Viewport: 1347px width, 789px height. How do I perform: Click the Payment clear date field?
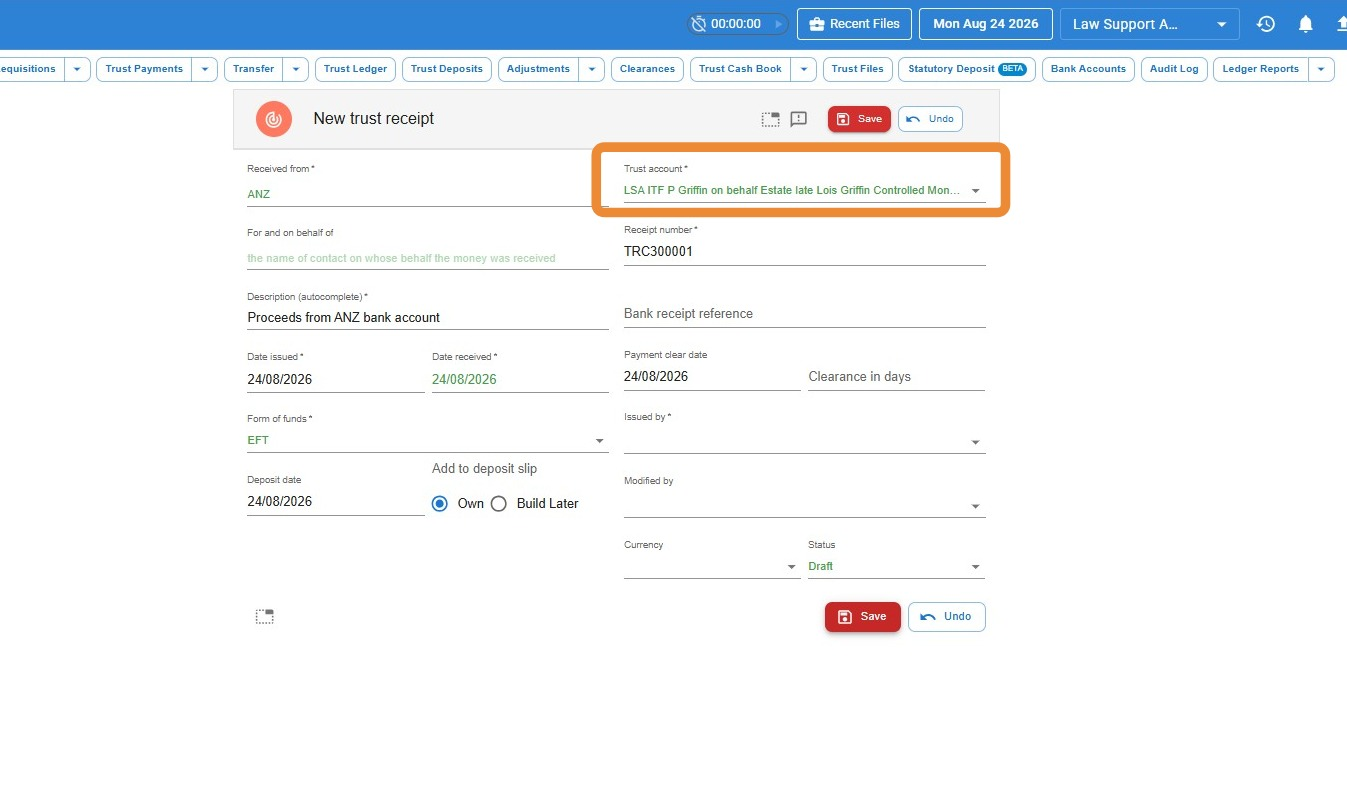pyautogui.click(x=712, y=377)
